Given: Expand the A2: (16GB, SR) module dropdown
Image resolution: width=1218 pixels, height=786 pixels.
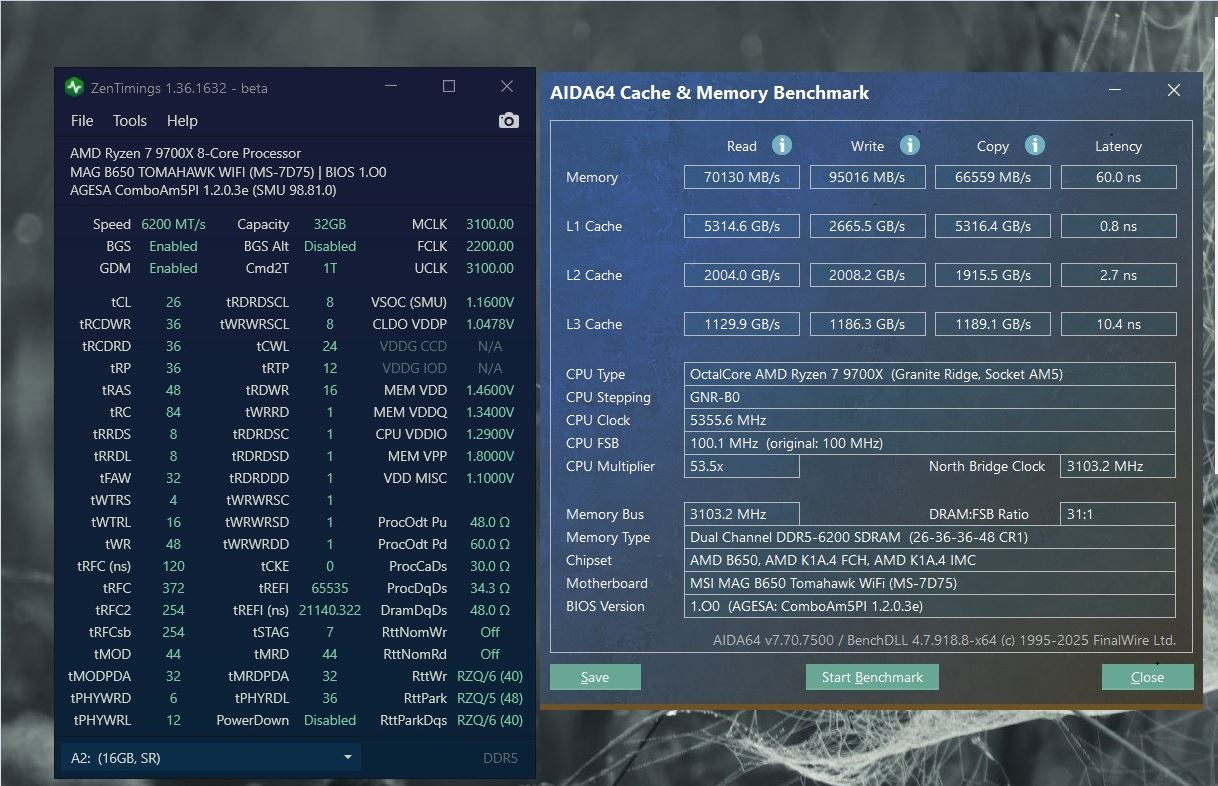Looking at the screenshot, I should pos(211,757).
